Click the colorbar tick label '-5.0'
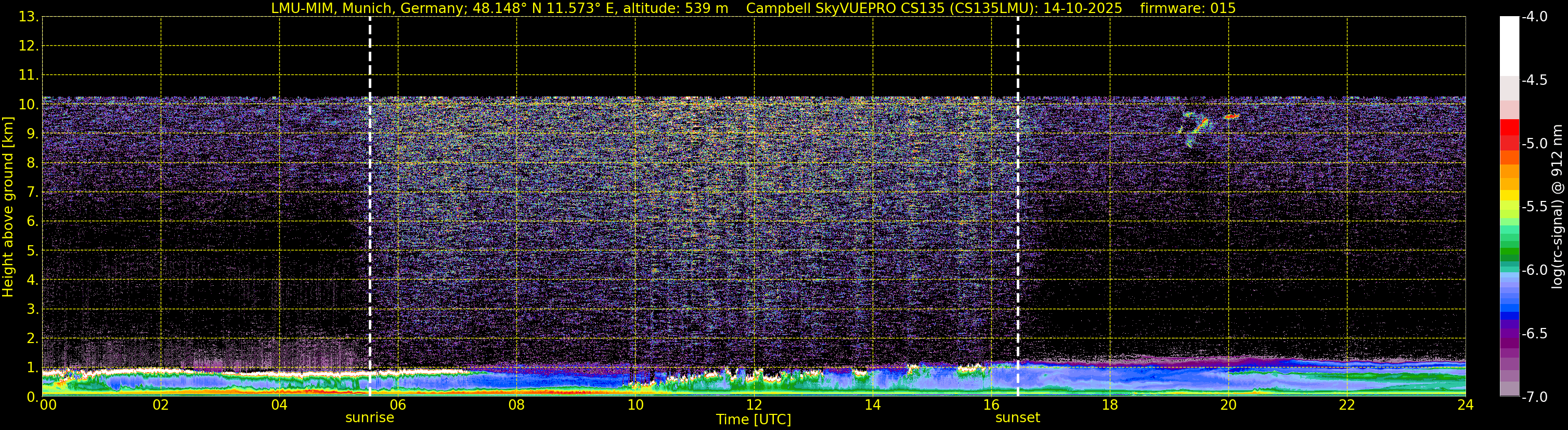 [1535, 144]
